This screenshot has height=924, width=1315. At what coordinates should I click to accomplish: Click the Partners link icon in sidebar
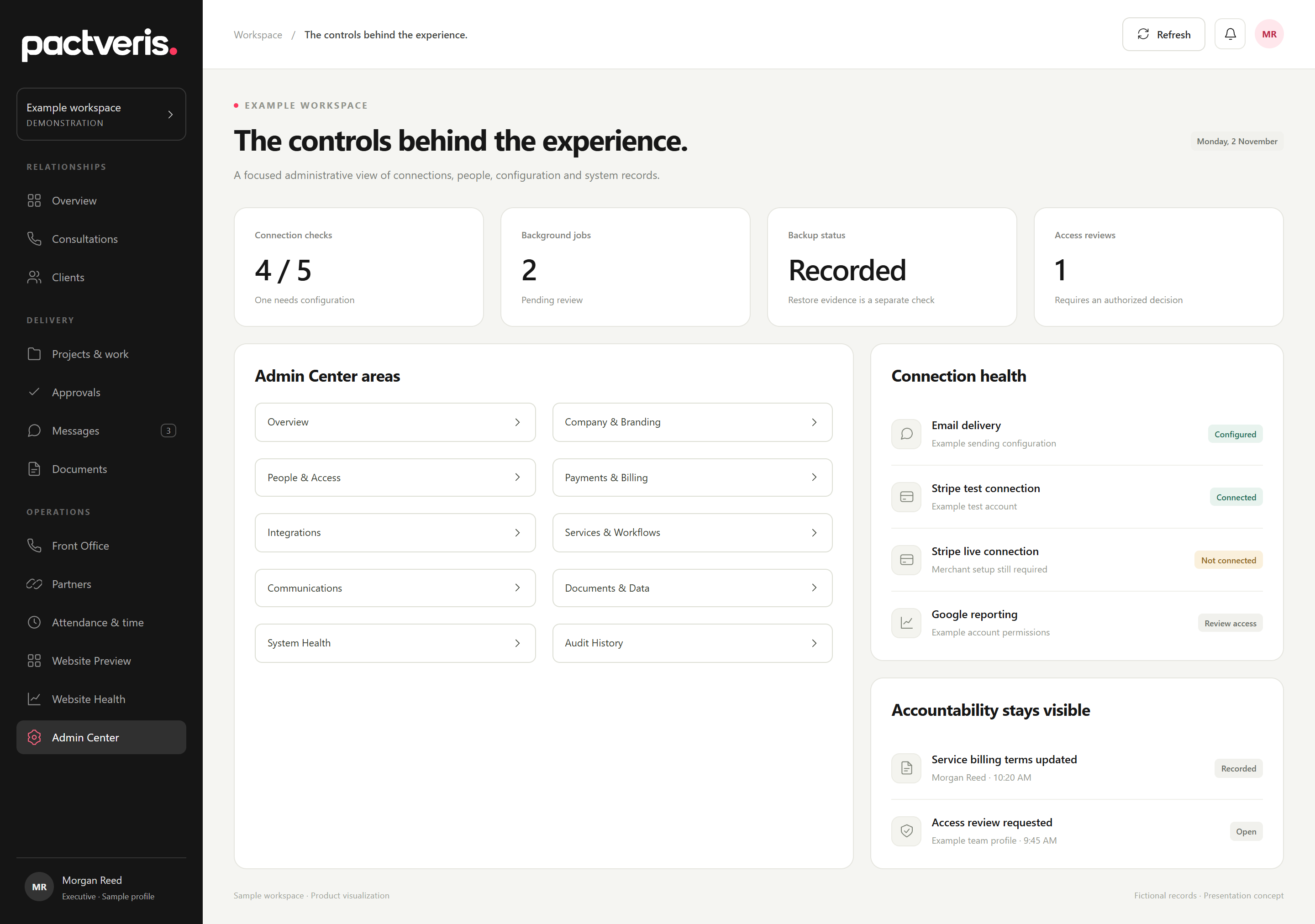pos(34,584)
